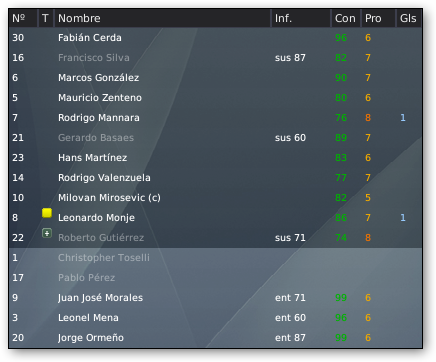Open Marcos González's row
The width and height of the screenshot is (436, 362).
(215, 78)
